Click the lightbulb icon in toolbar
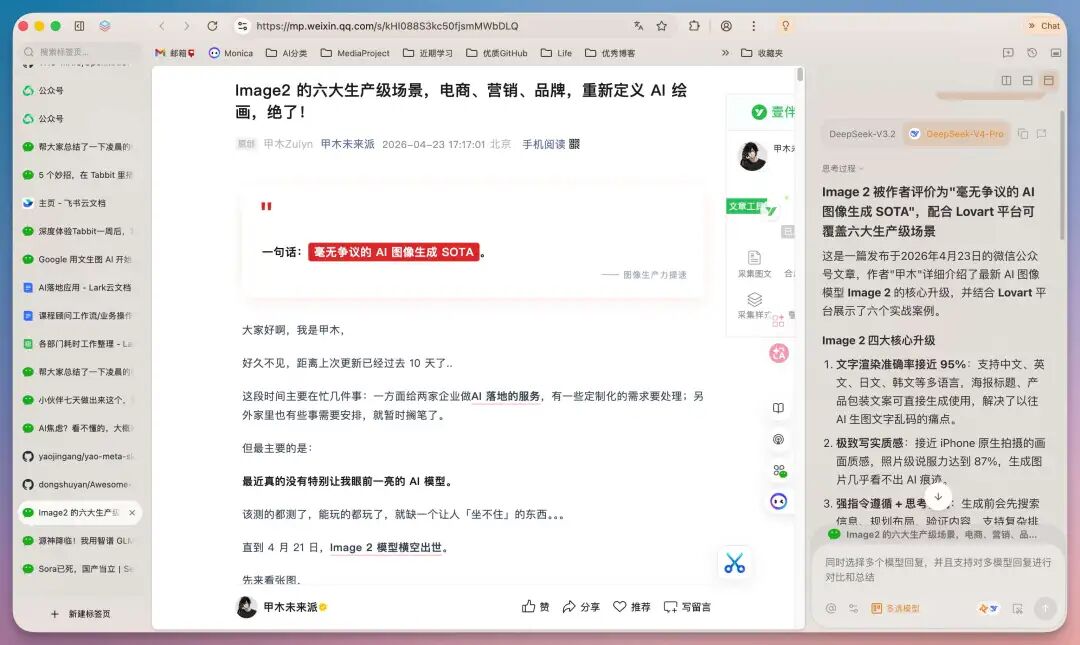The width and height of the screenshot is (1080, 645). coord(785,26)
